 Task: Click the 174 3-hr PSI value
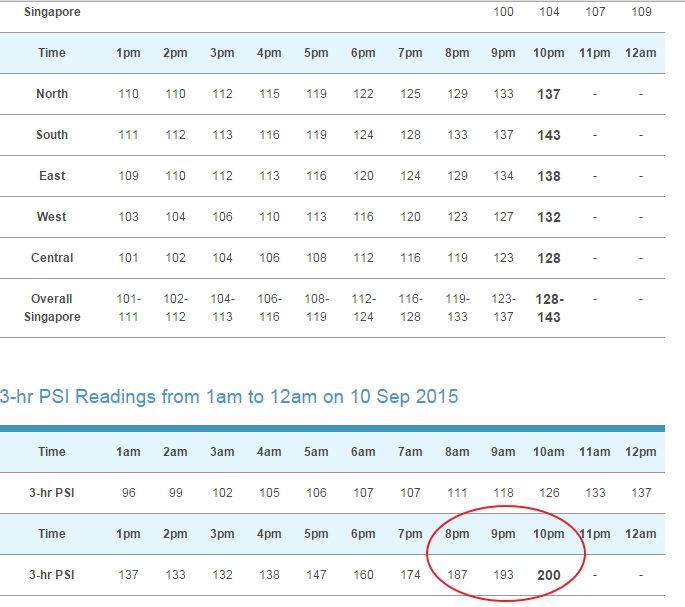click(x=410, y=576)
